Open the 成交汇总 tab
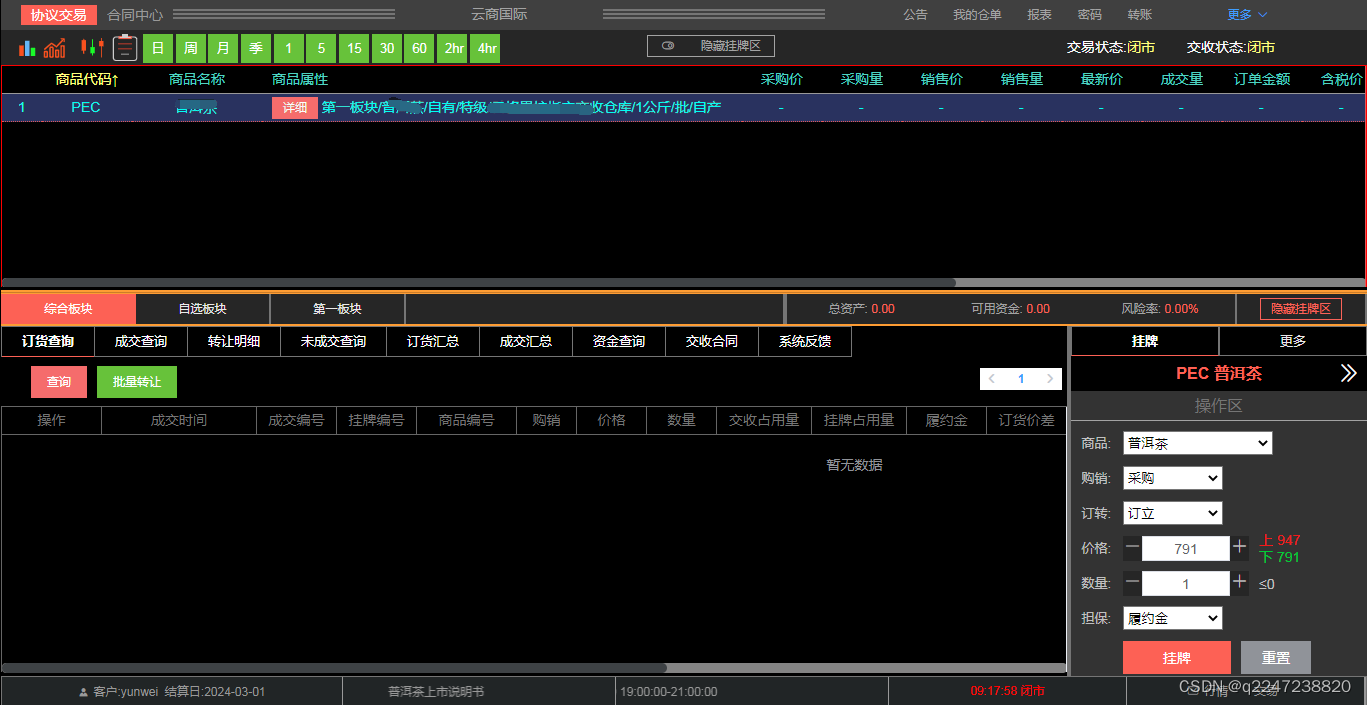 point(526,341)
